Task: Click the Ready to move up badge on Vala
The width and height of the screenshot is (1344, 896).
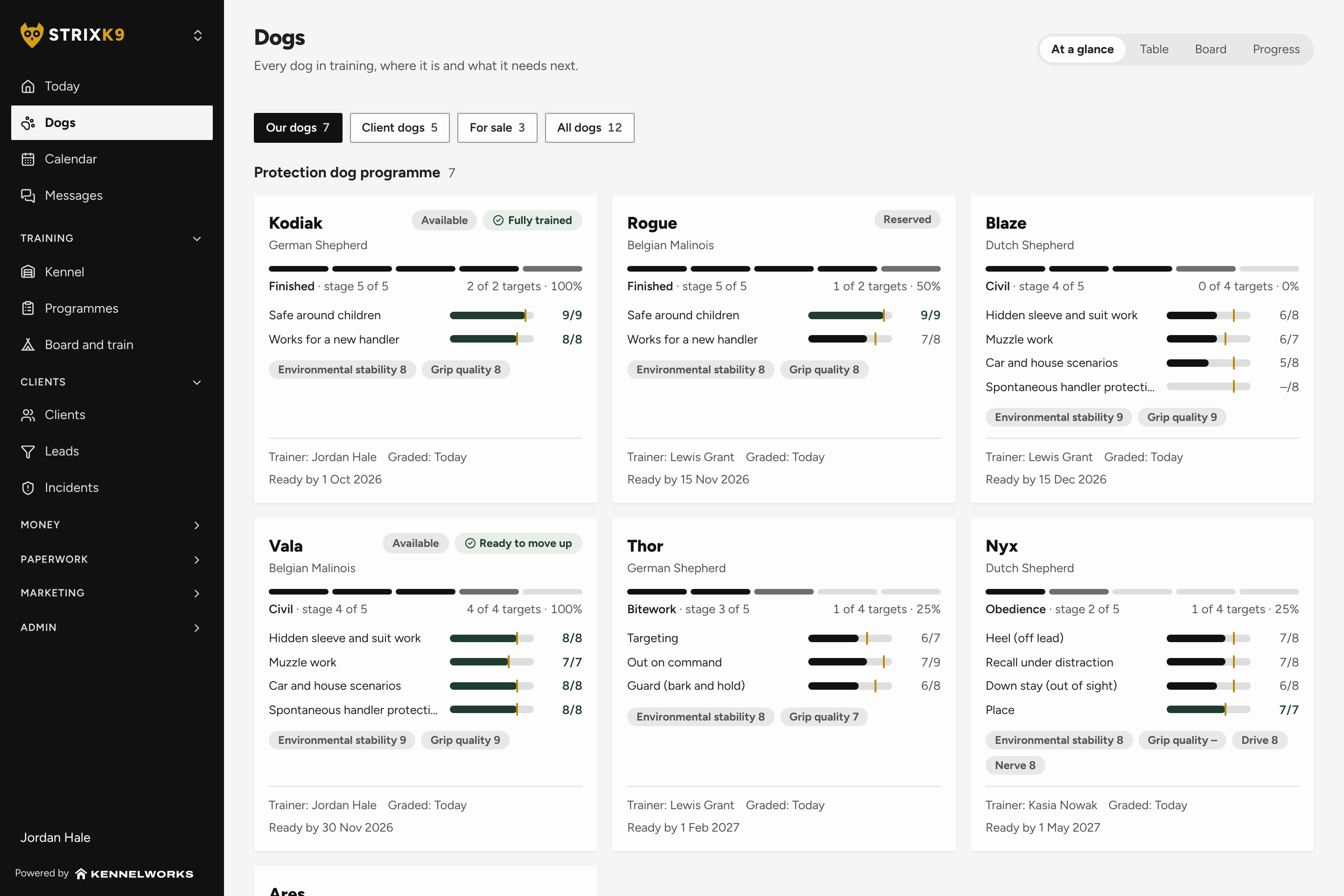Action: tap(518, 543)
